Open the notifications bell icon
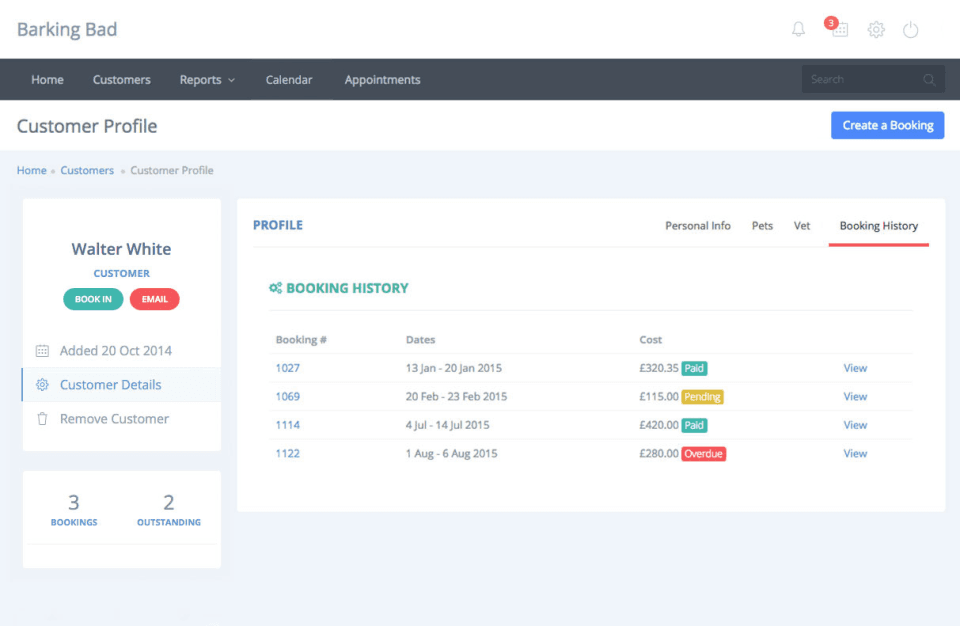Image resolution: width=960 pixels, height=626 pixels. (x=798, y=29)
